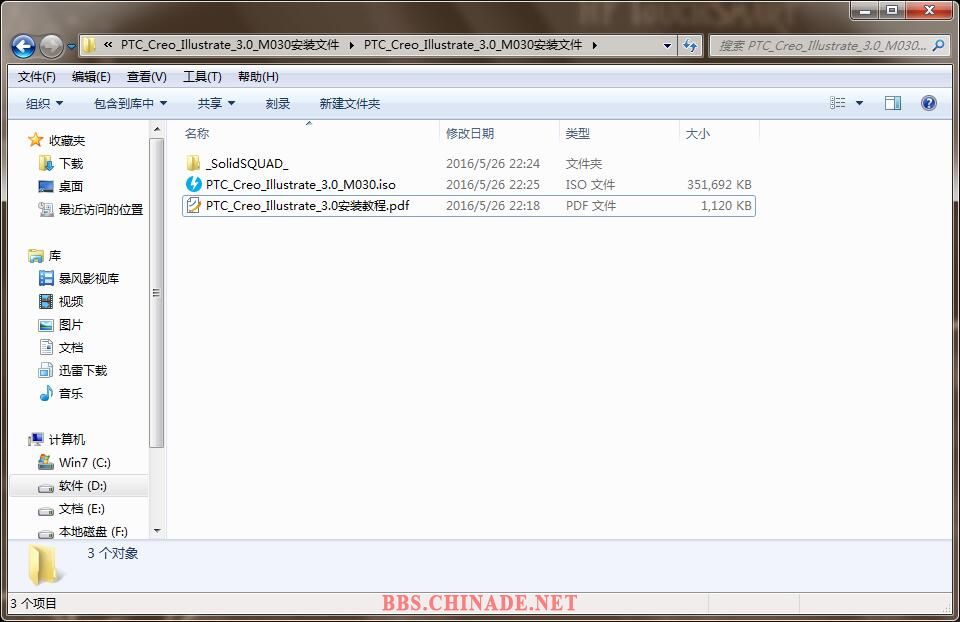The image size is (960, 622).
Task: Open 最近访问的位置 in favorites
Action: click(101, 209)
